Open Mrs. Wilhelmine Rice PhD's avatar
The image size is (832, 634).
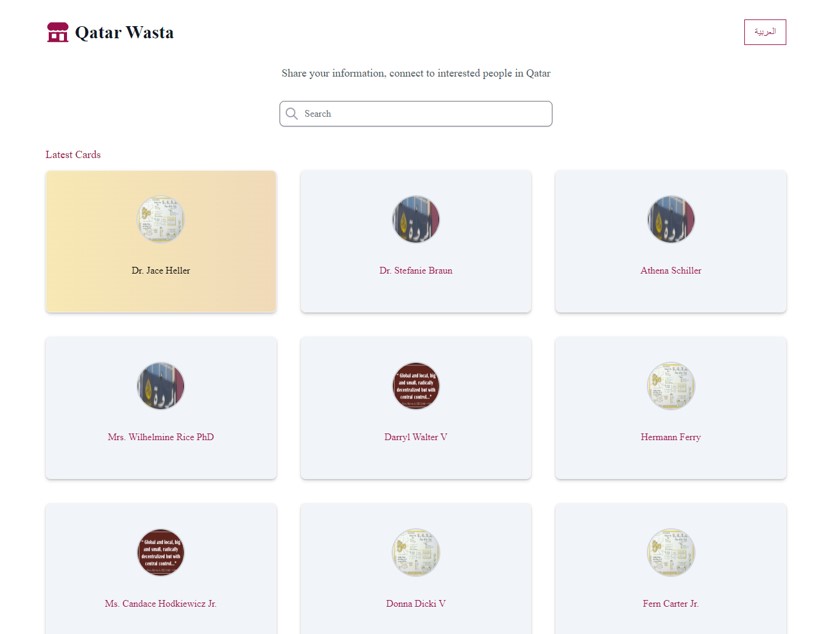[161, 386]
